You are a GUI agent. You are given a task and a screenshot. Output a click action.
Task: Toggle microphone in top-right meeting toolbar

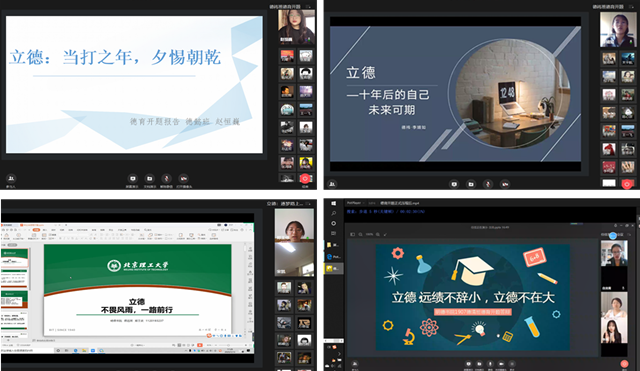[488, 184]
